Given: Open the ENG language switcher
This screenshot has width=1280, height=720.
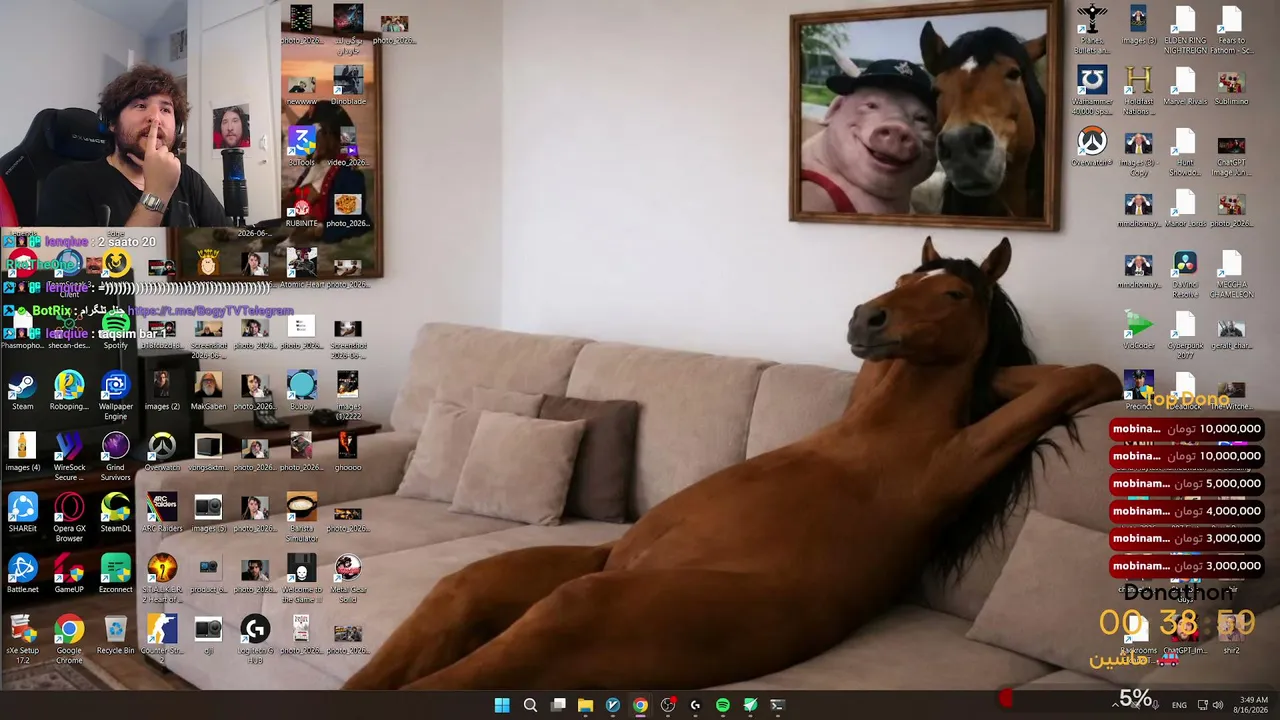Looking at the screenshot, I should point(1179,705).
